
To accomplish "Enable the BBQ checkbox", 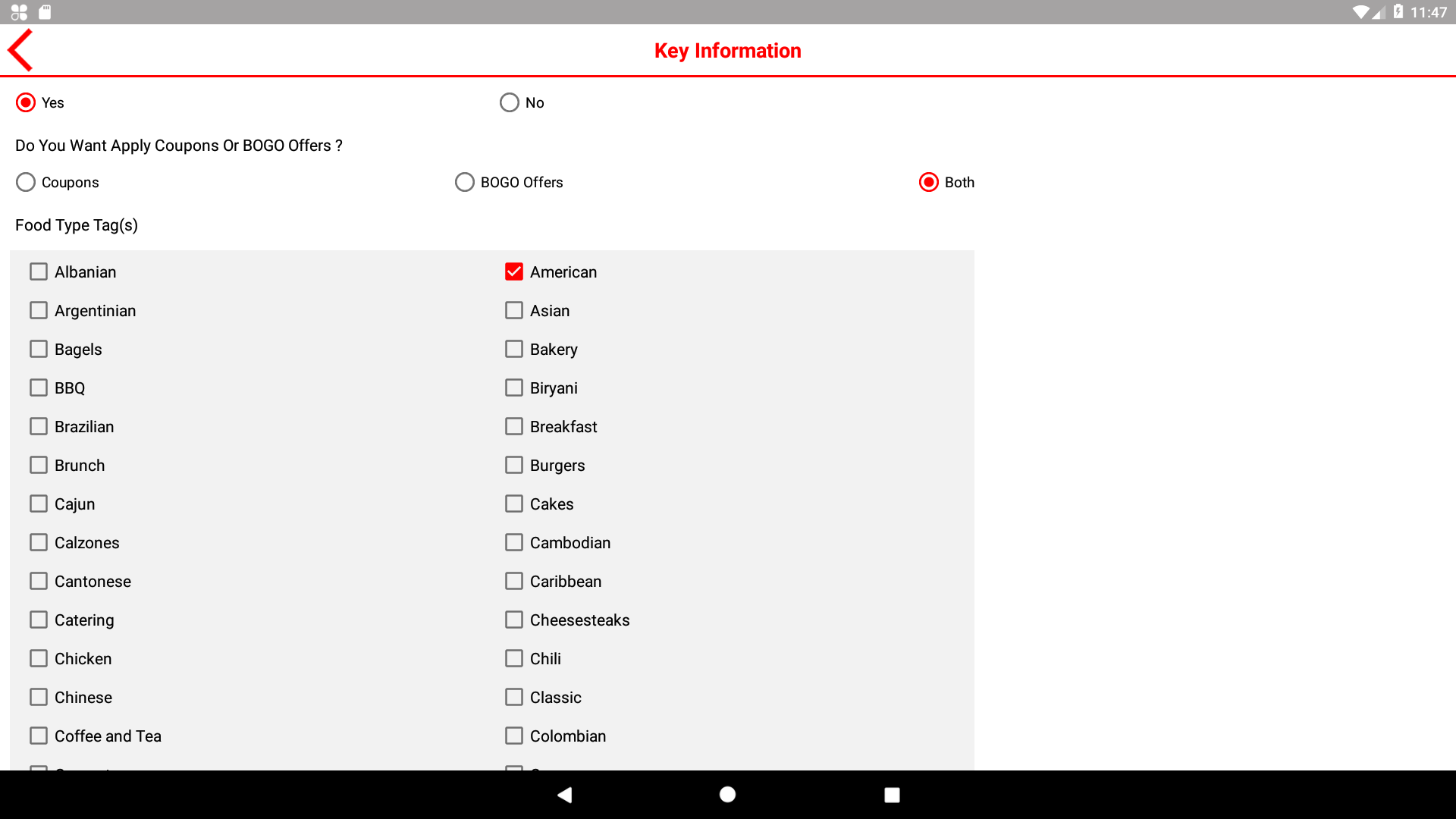I will pos(39,388).
